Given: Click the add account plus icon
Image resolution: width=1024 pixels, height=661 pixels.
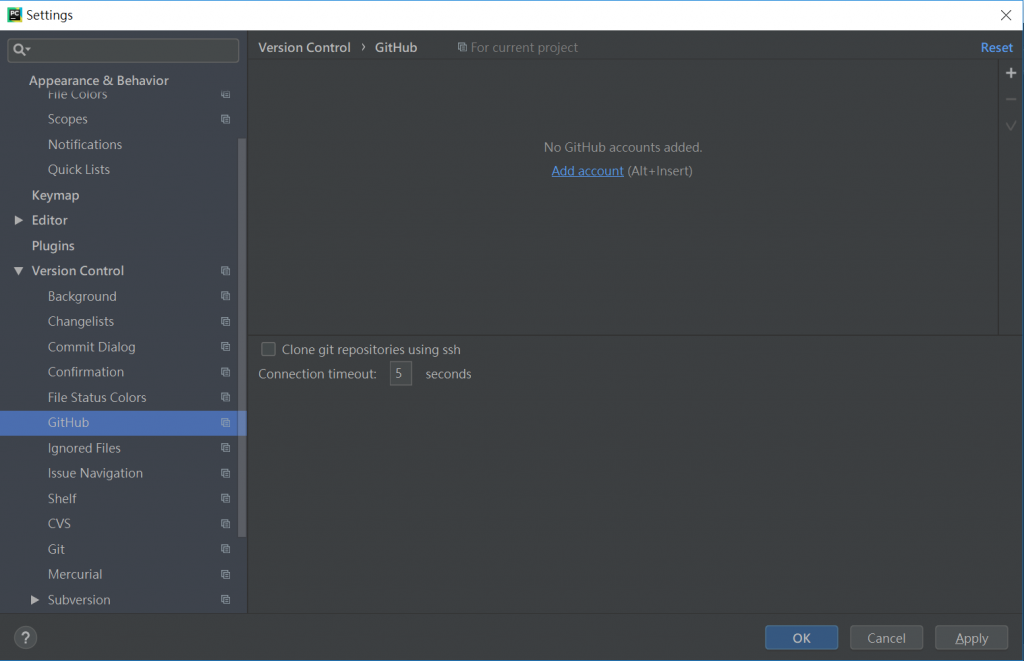Looking at the screenshot, I should point(1011,73).
